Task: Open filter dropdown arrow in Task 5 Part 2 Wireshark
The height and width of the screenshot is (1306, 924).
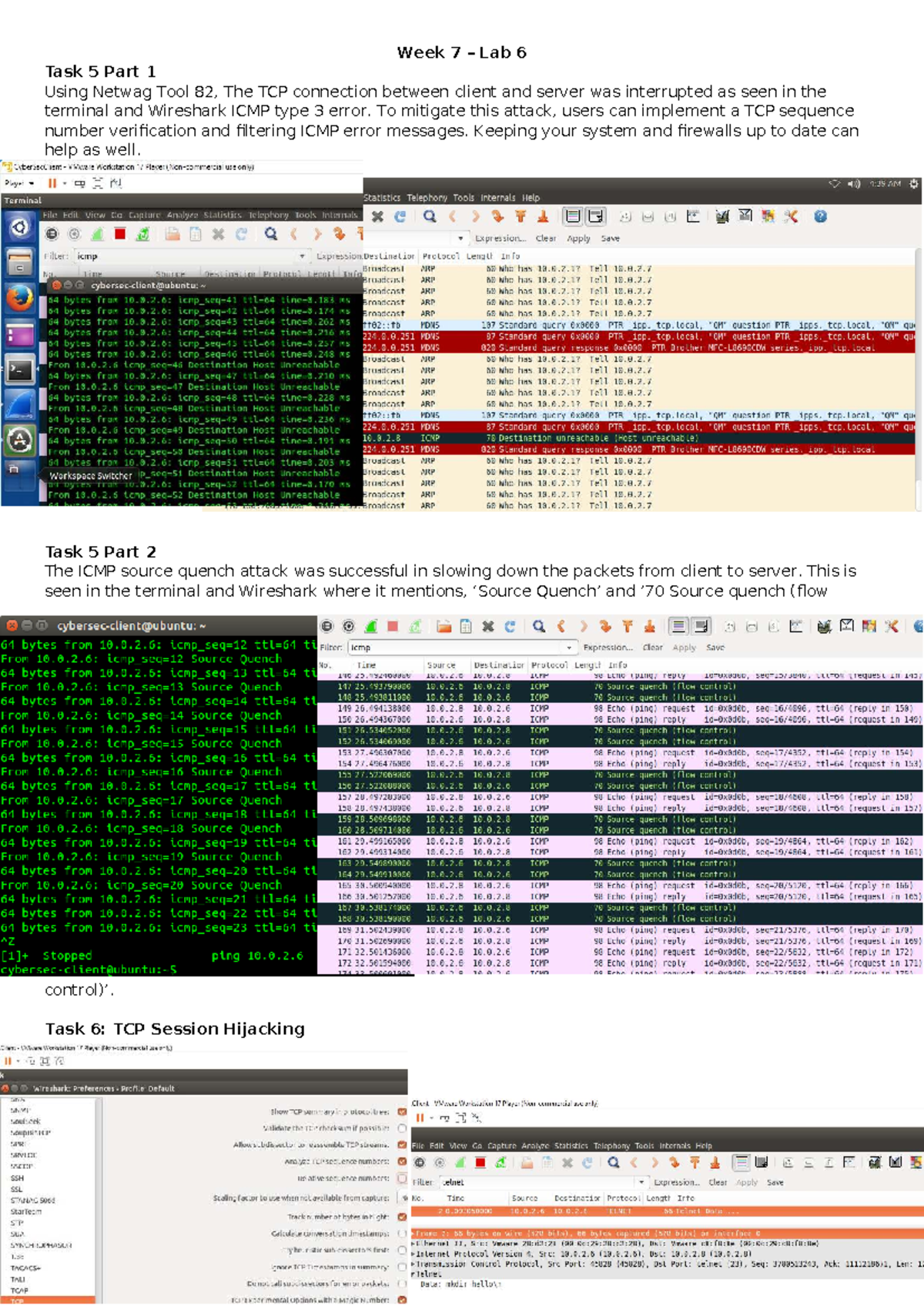Action: [569, 648]
